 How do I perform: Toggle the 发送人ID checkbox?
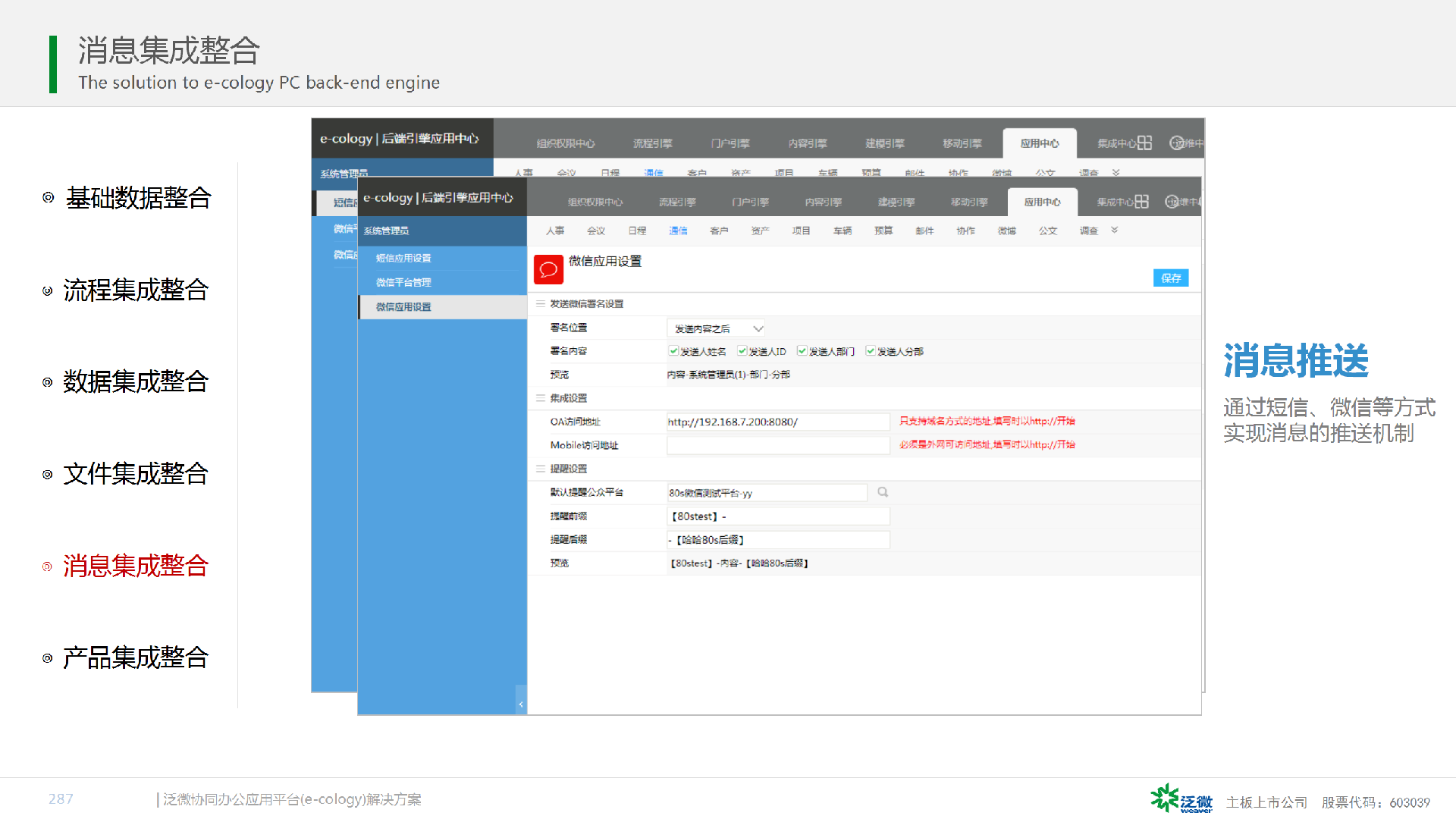(742, 351)
